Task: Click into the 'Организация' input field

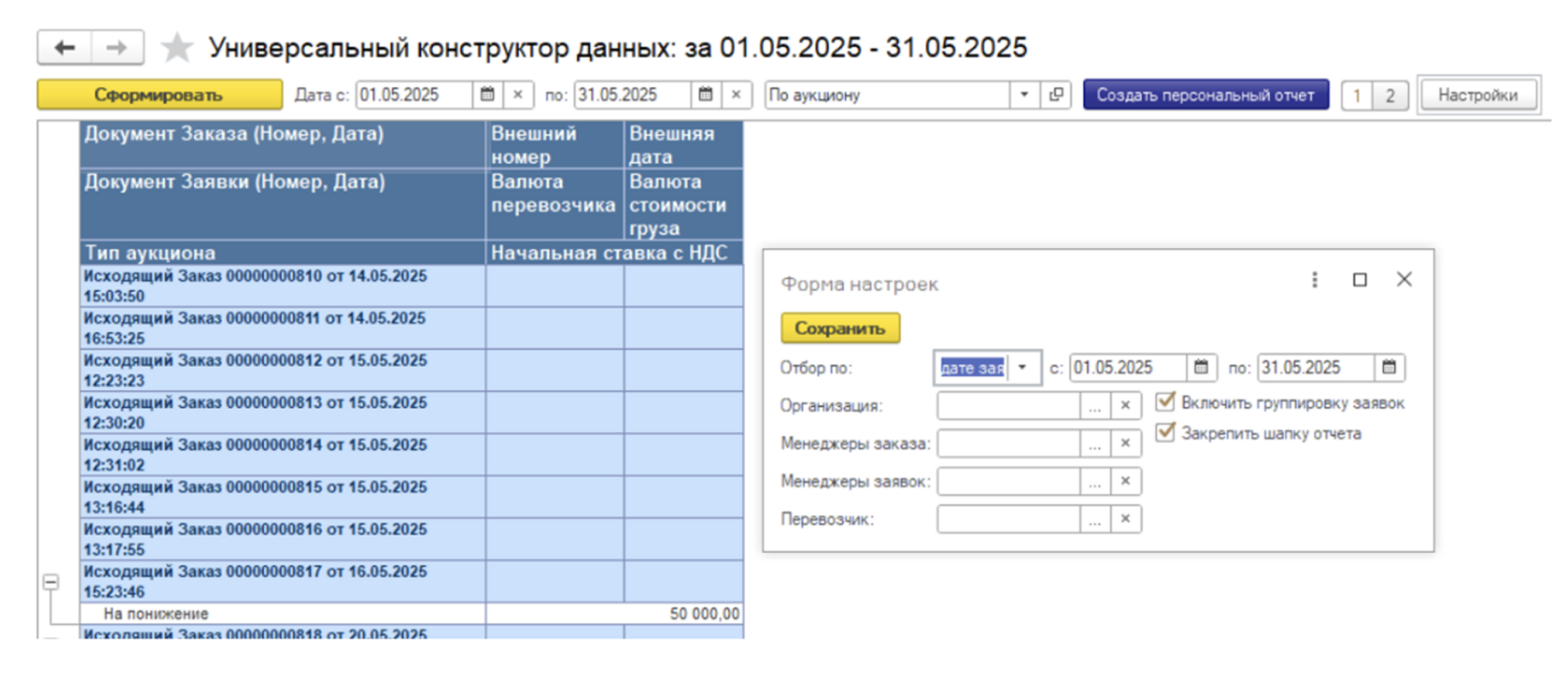Action: 1009,406
